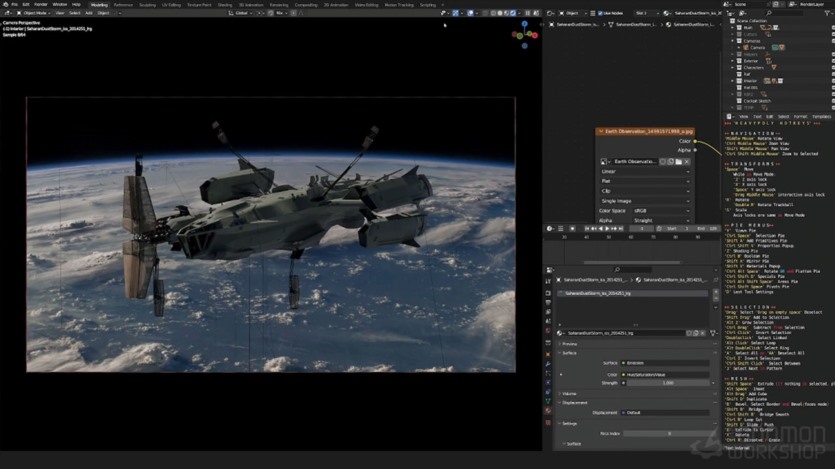The width and height of the screenshot is (835, 469).
Task: Open the Single Image source dropdown
Action: point(645,201)
